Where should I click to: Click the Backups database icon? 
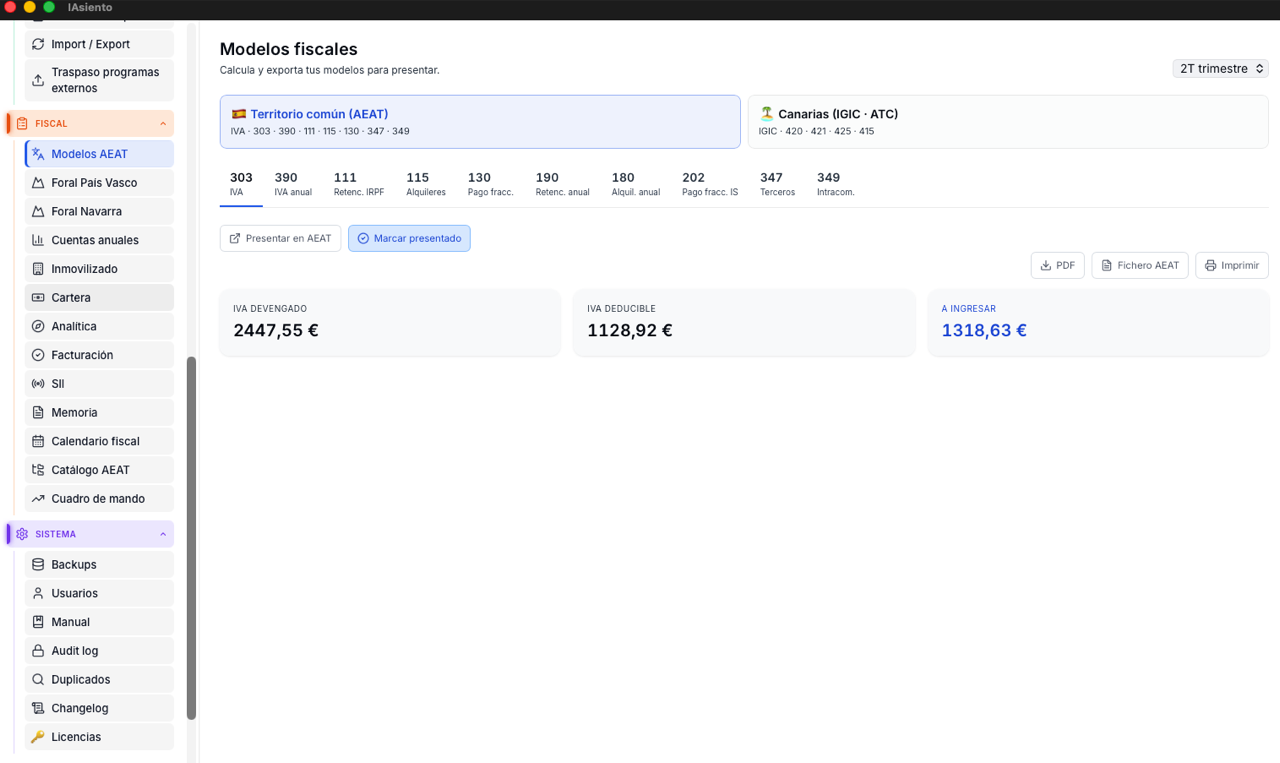point(38,565)
